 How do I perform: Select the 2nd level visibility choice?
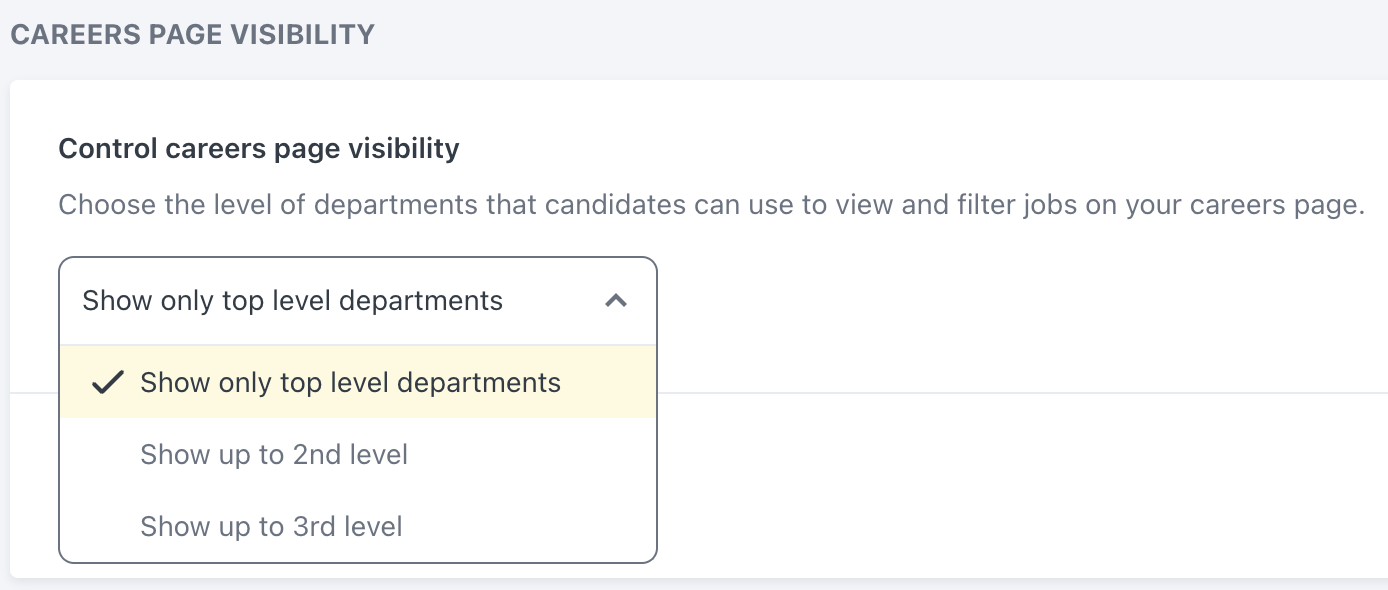274,454
